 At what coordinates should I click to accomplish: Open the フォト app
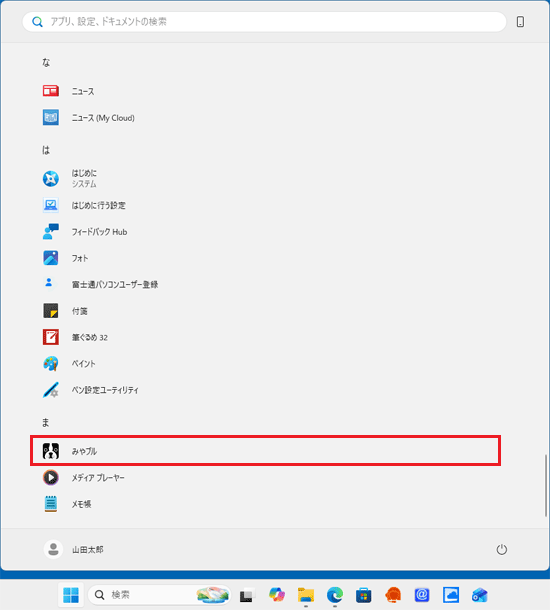265,258
